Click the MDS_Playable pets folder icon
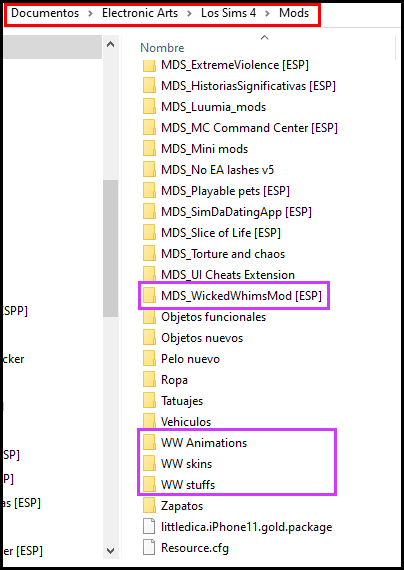 (149, 191)
